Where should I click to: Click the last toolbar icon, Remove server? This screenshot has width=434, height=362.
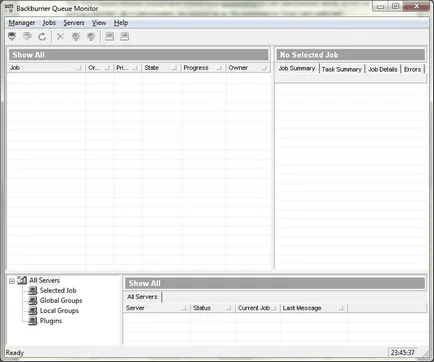coord(125,37)
